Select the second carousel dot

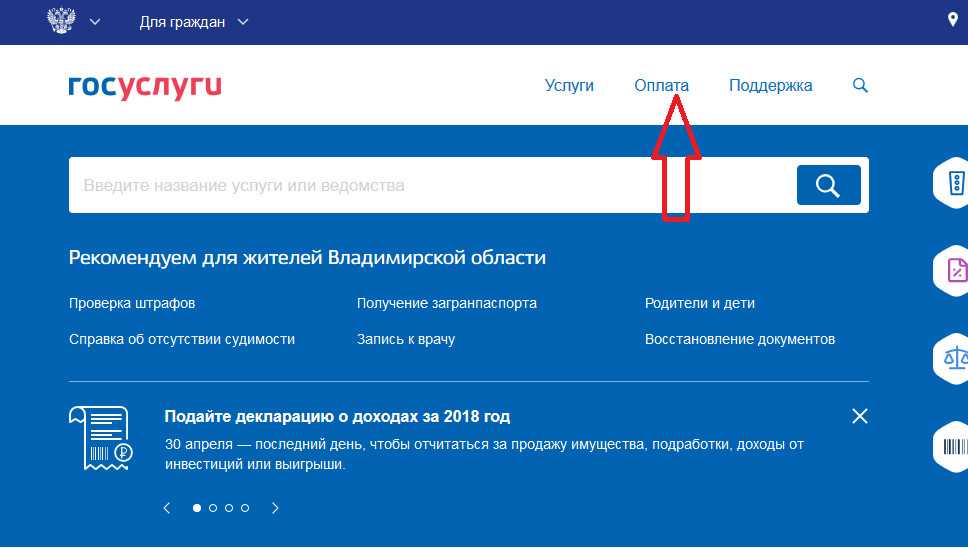pyautogui.click(x=213, y=508)
